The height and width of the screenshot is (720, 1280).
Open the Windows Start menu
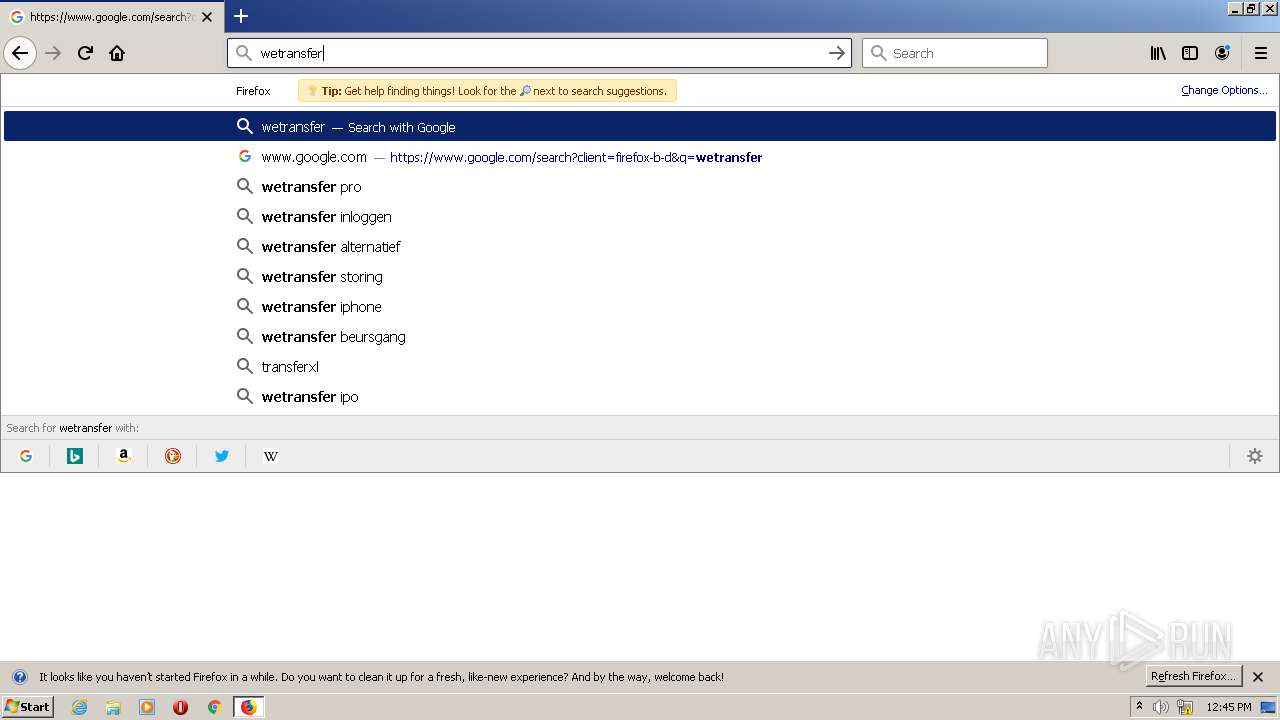[27, 706]
